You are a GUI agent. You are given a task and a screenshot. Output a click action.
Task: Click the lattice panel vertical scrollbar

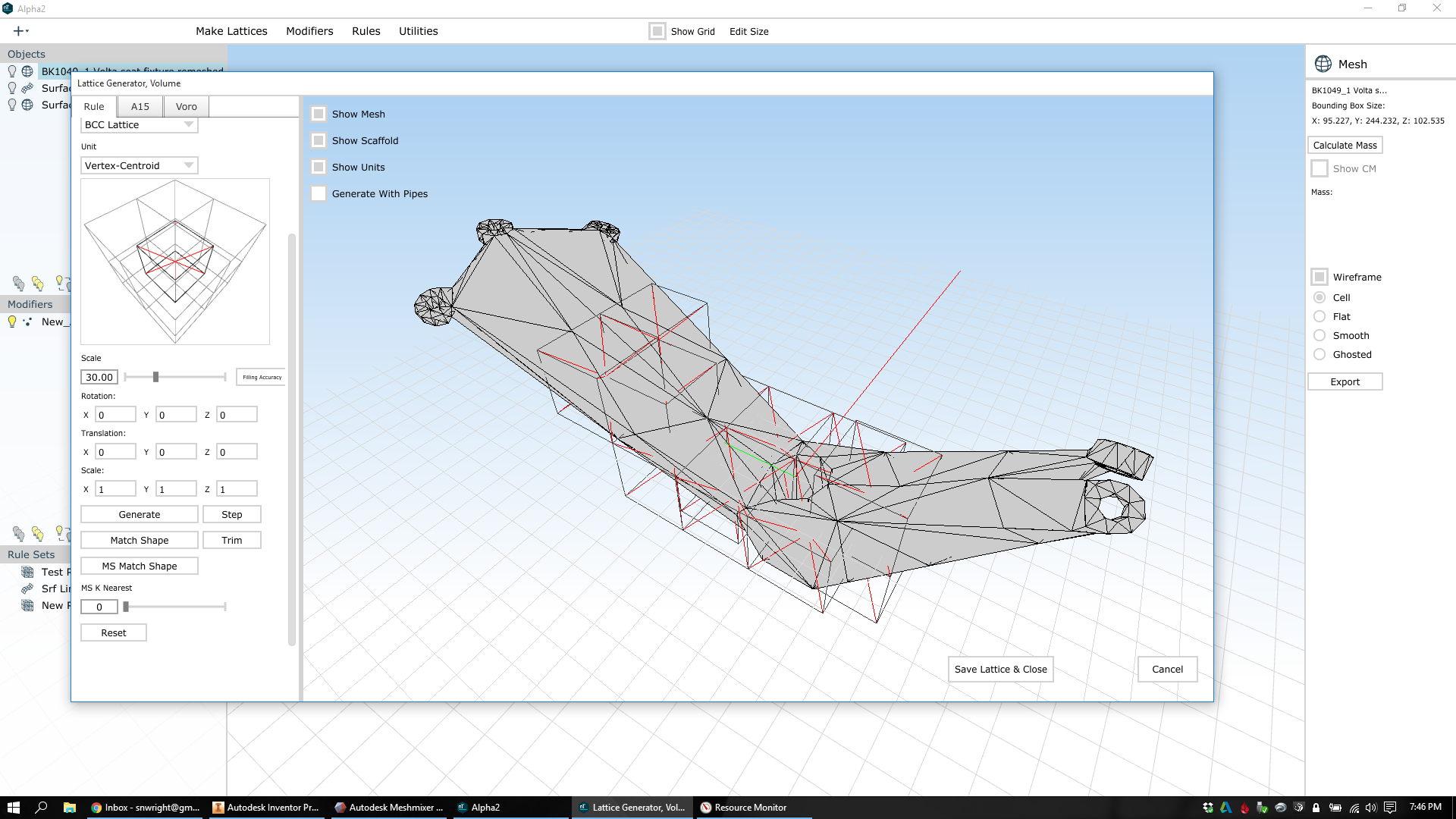[292, 440]
